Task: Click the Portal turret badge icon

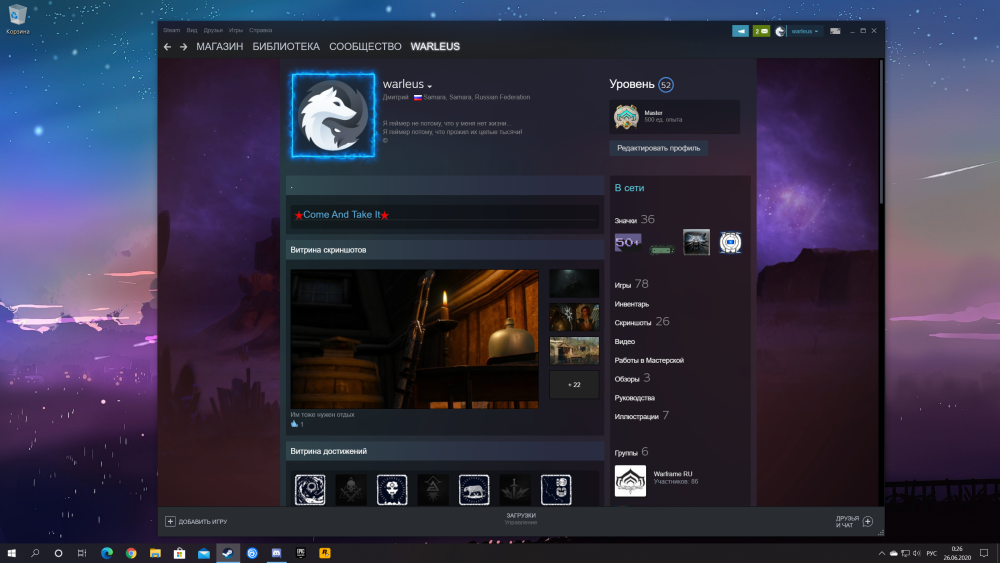Action: [730, 242]
